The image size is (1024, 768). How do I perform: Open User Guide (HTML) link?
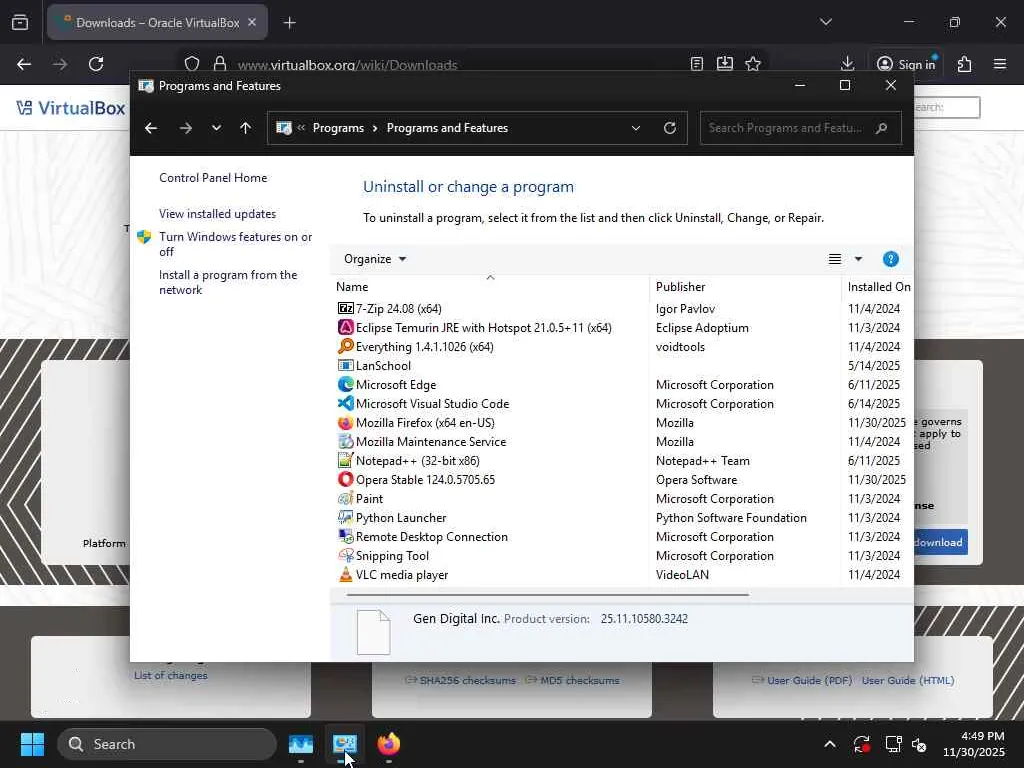tap(908, 680)
